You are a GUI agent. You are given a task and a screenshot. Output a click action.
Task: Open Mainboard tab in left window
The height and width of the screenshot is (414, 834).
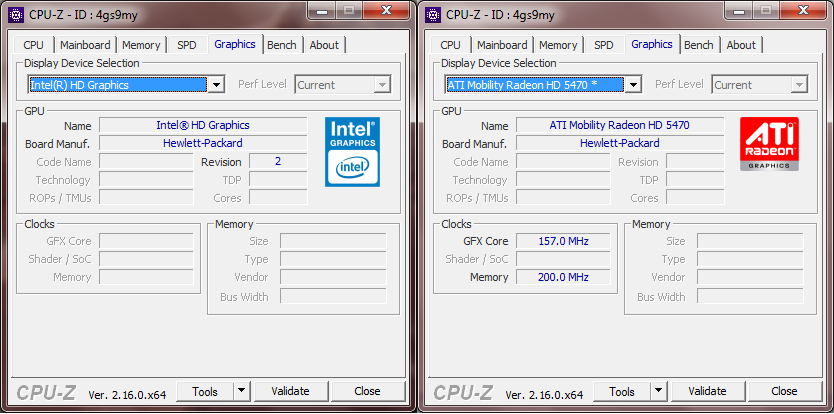click(85, 45)
